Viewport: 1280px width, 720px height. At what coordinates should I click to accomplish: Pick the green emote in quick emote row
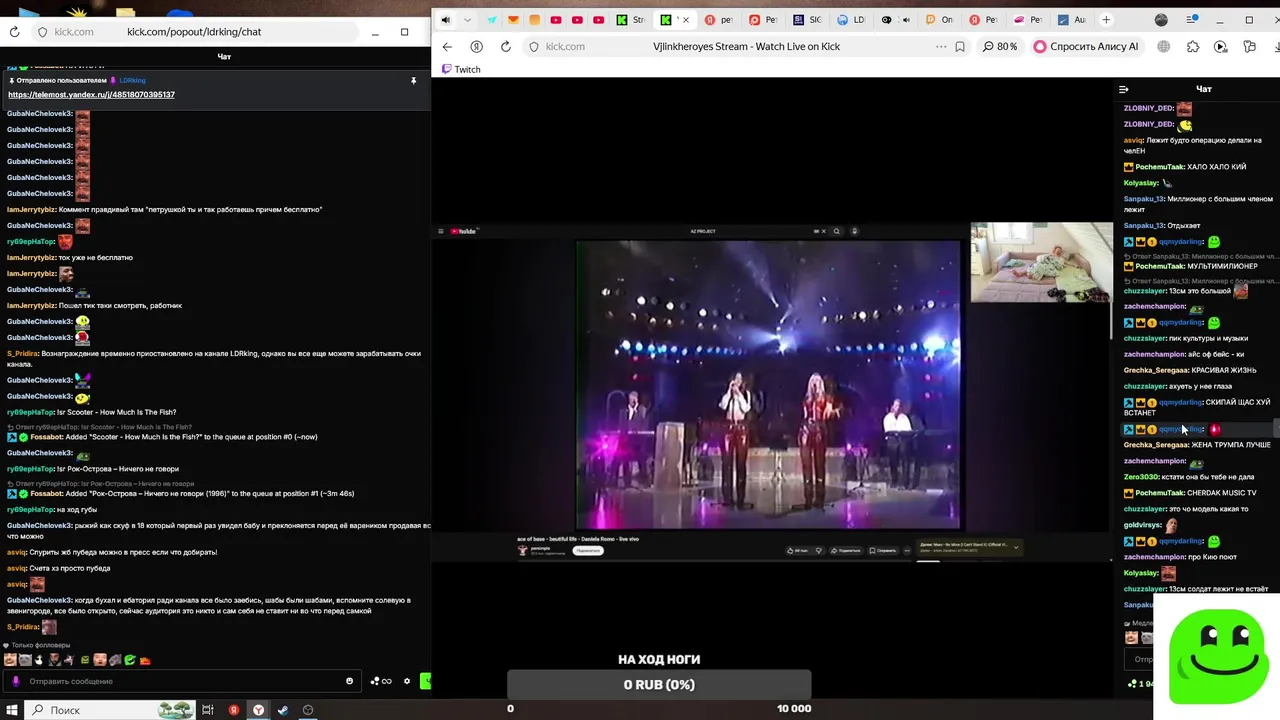[x=130, y=660]
